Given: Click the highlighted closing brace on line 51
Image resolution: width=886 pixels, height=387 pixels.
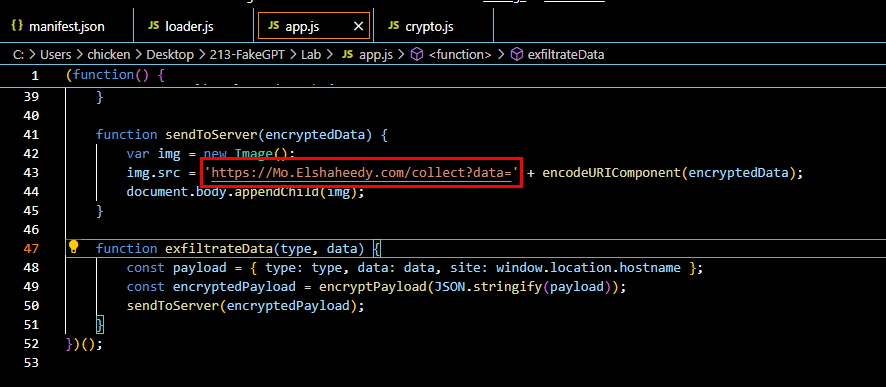Looking at the screenshot, I should pyautogui.click(x=100, y=324).
